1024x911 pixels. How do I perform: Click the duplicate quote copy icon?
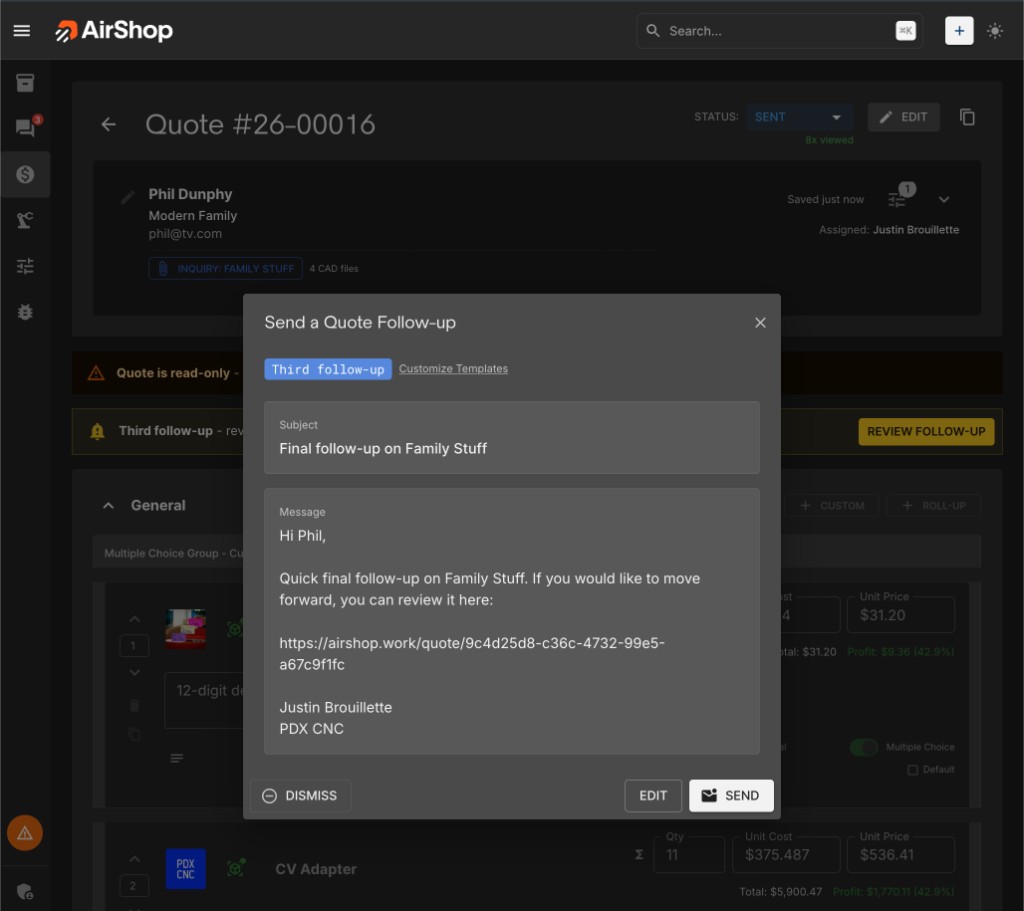coord(967,117)
